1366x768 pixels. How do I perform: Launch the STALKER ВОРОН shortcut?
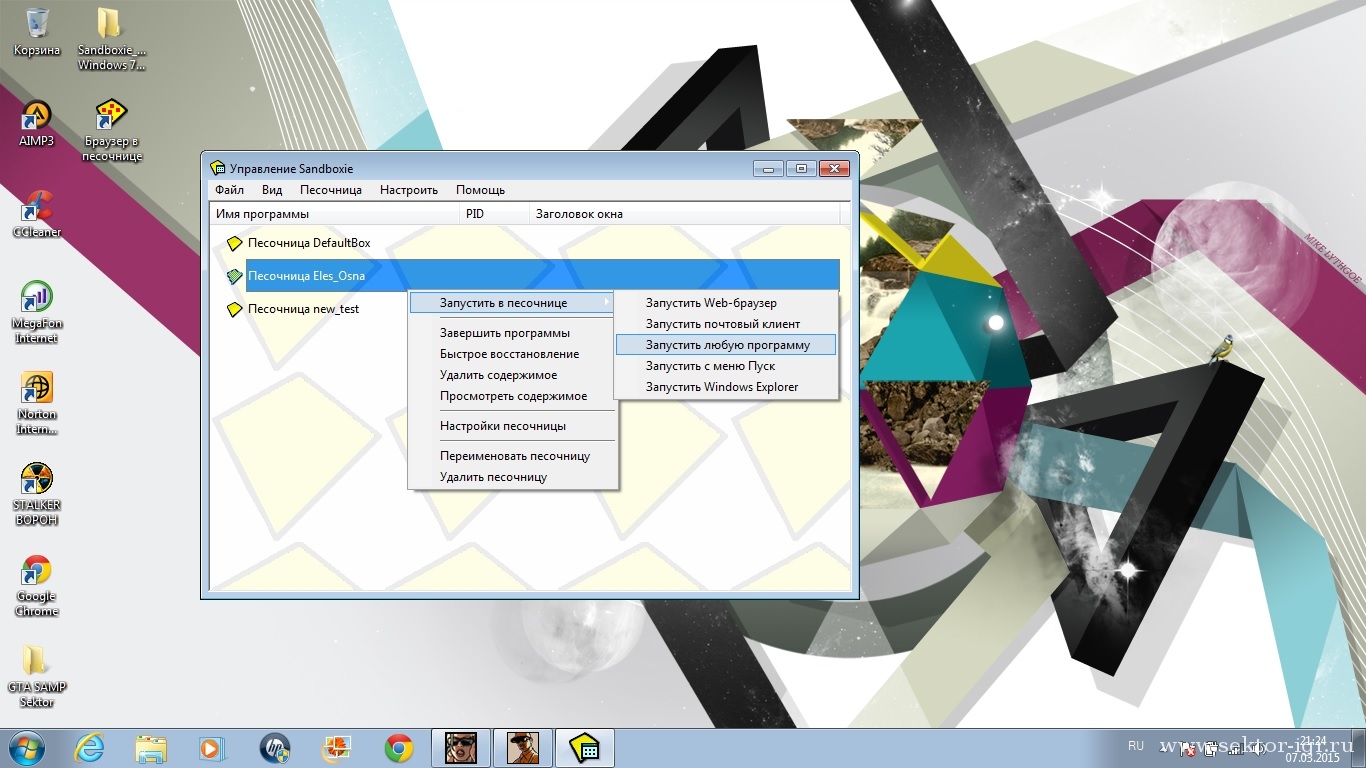tap(36, 494)
